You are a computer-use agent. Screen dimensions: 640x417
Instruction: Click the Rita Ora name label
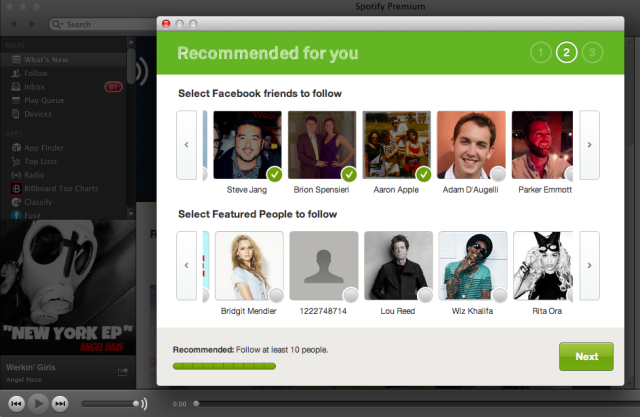pyautogui.click(x=547, y=311)
